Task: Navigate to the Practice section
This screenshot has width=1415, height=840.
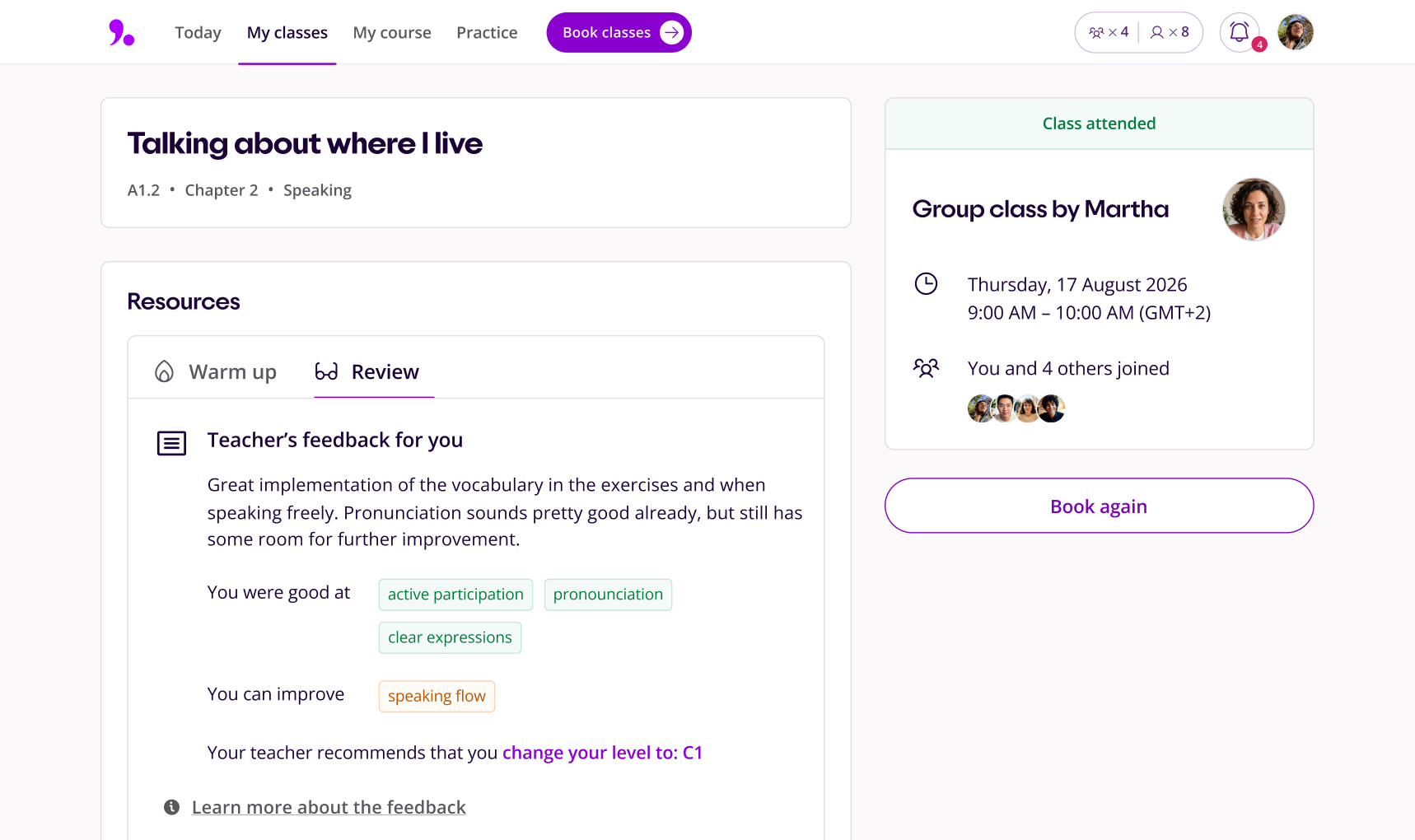Action: click(x=487, y=33)
